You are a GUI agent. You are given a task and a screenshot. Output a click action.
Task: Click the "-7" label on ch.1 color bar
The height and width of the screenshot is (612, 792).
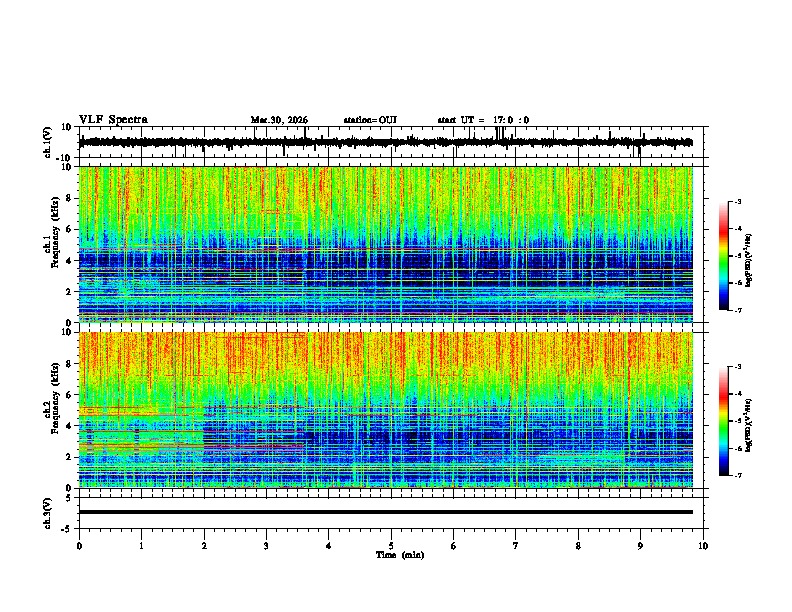(x=737, y=310)
